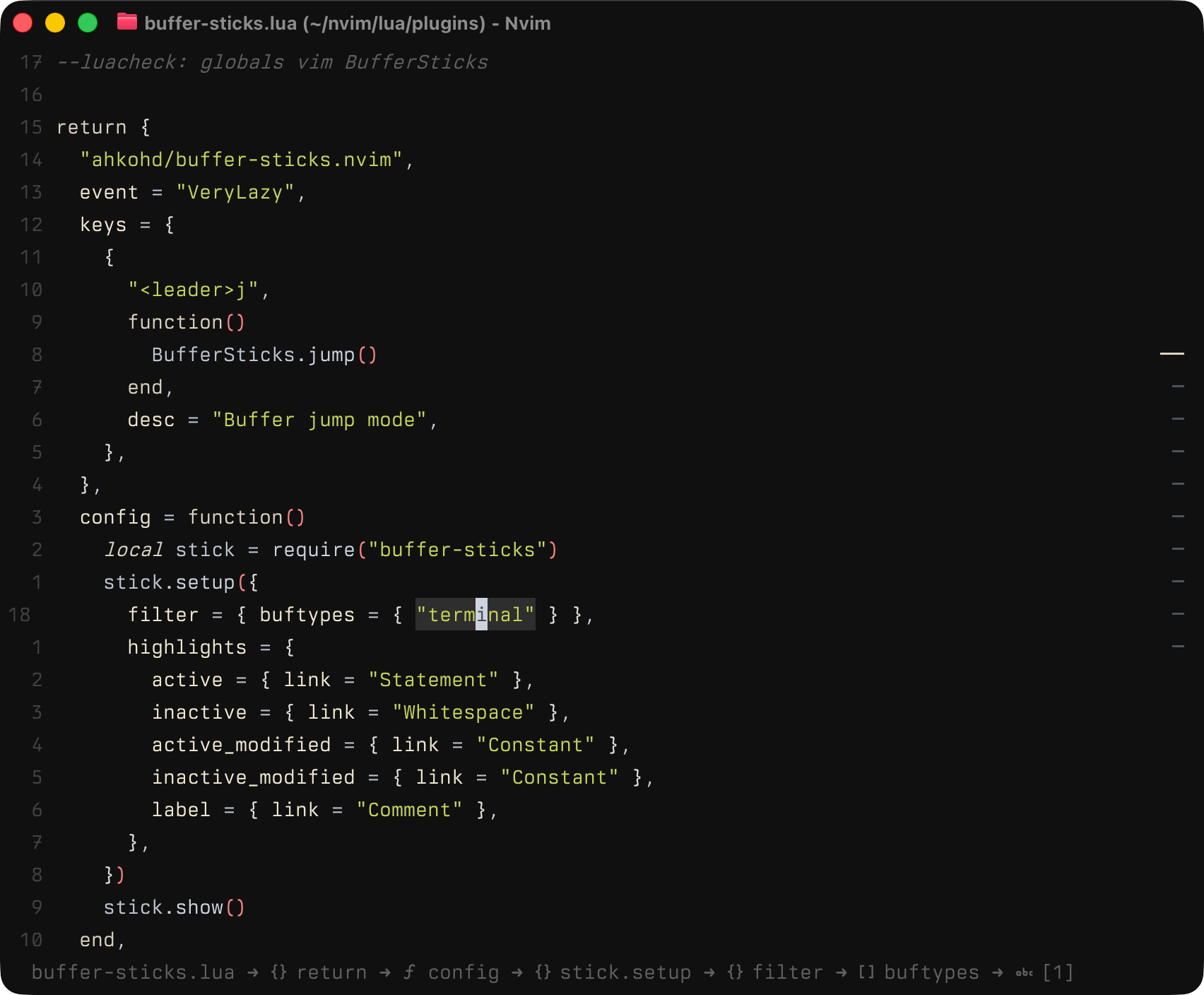Click the 'event' key

pyautogui.click(x=110, y=192)
